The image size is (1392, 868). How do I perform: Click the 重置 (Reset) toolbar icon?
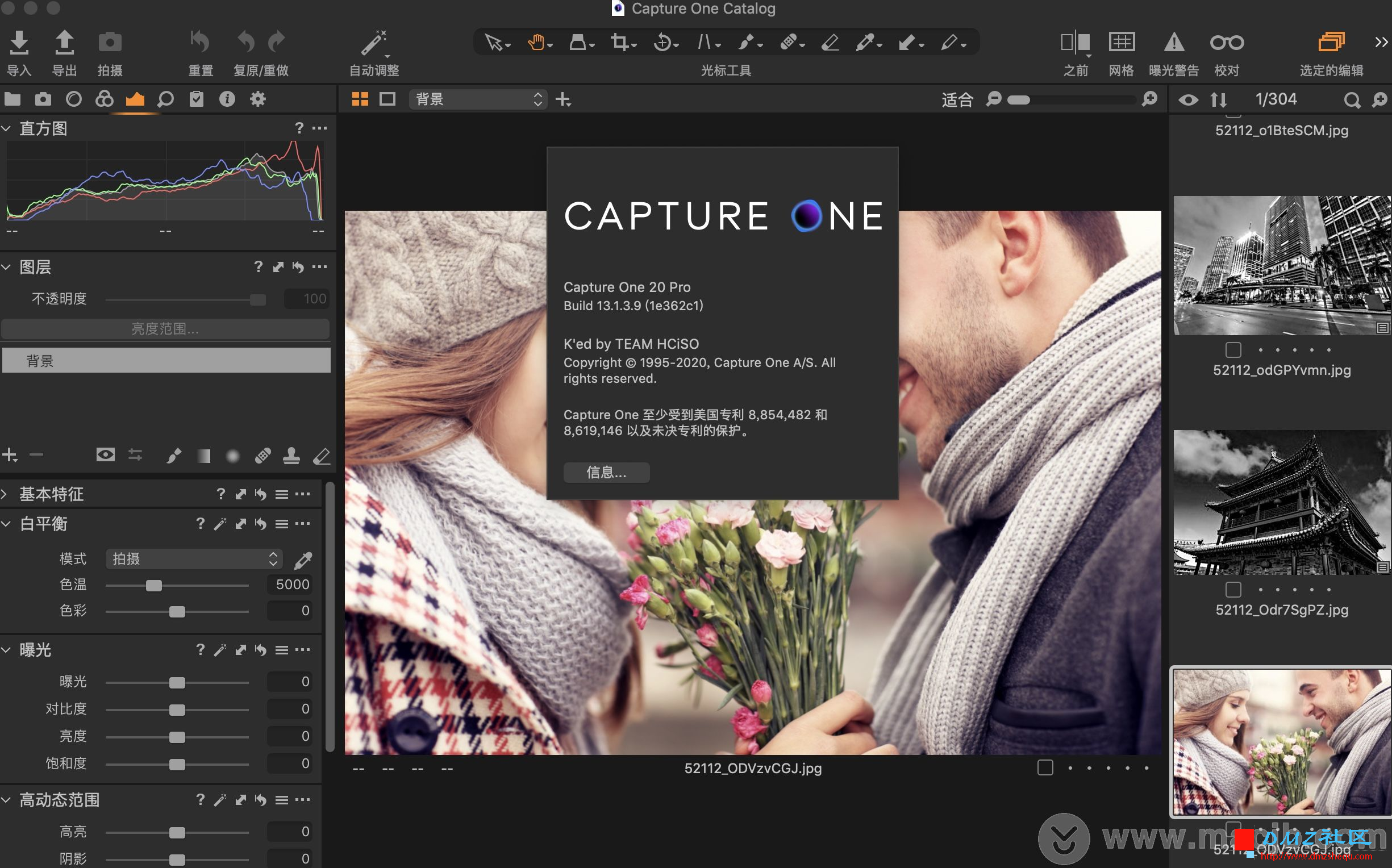pos(201,42)
